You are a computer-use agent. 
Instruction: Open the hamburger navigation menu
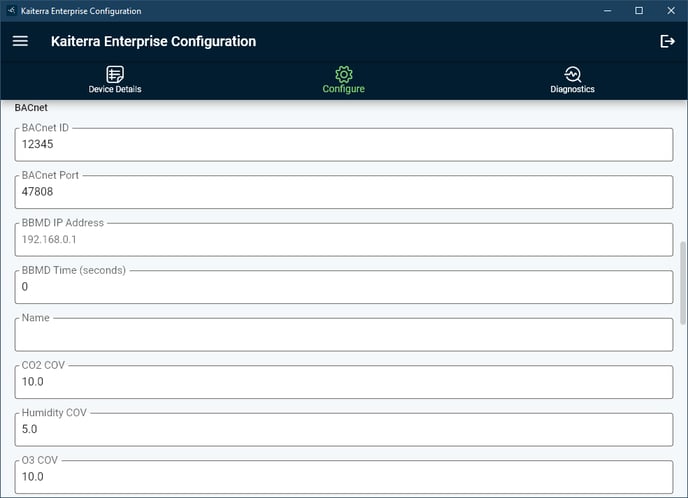[x=20, y=41]
